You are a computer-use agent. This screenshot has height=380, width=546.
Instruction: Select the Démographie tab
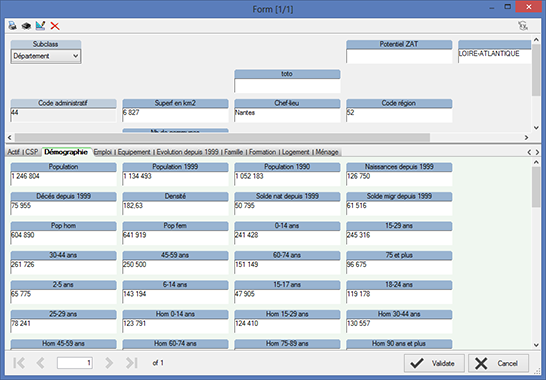[66, 152]
